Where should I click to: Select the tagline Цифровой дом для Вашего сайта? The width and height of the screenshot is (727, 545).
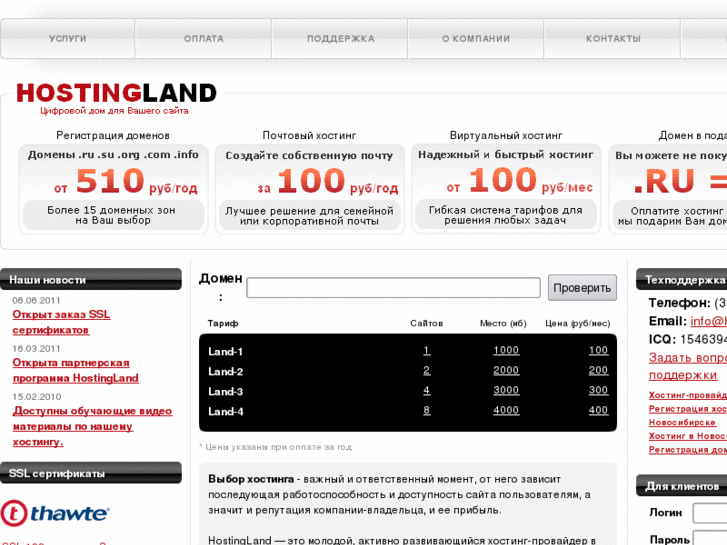coord(114,111)
